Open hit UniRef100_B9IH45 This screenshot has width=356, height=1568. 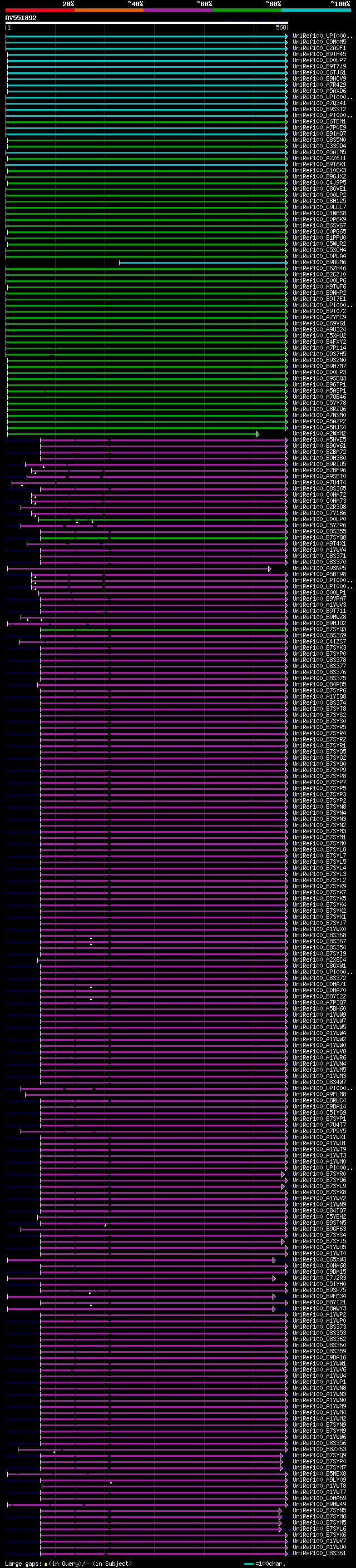tap(319, 54)
